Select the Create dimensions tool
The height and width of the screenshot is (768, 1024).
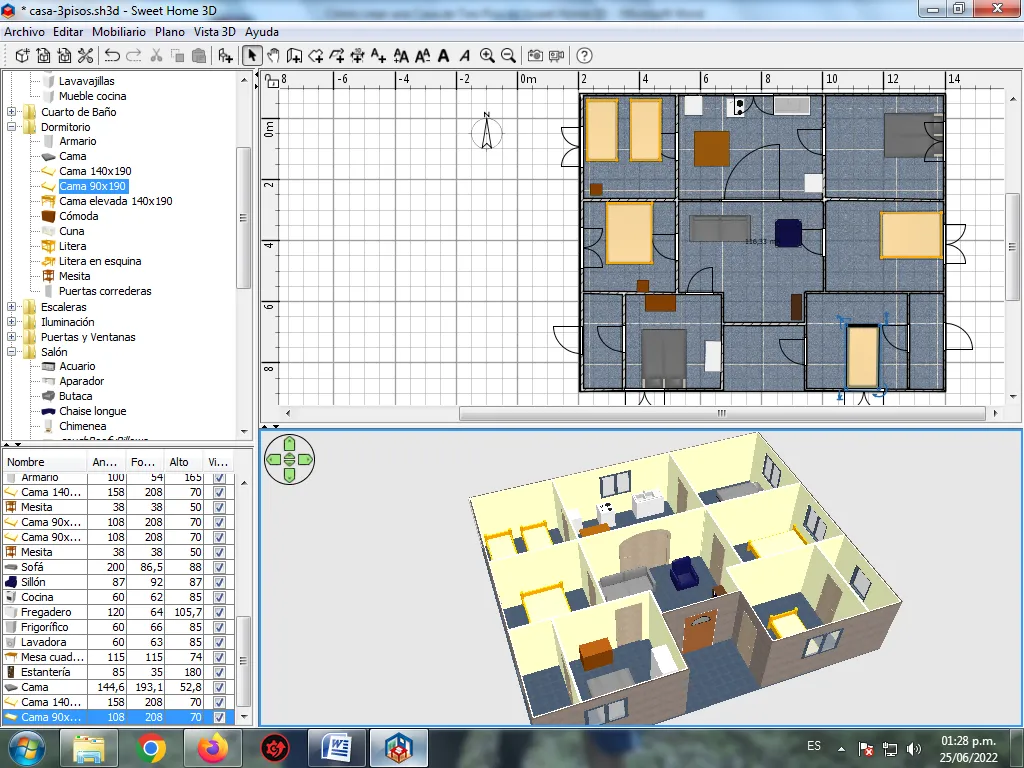[357, 56]
